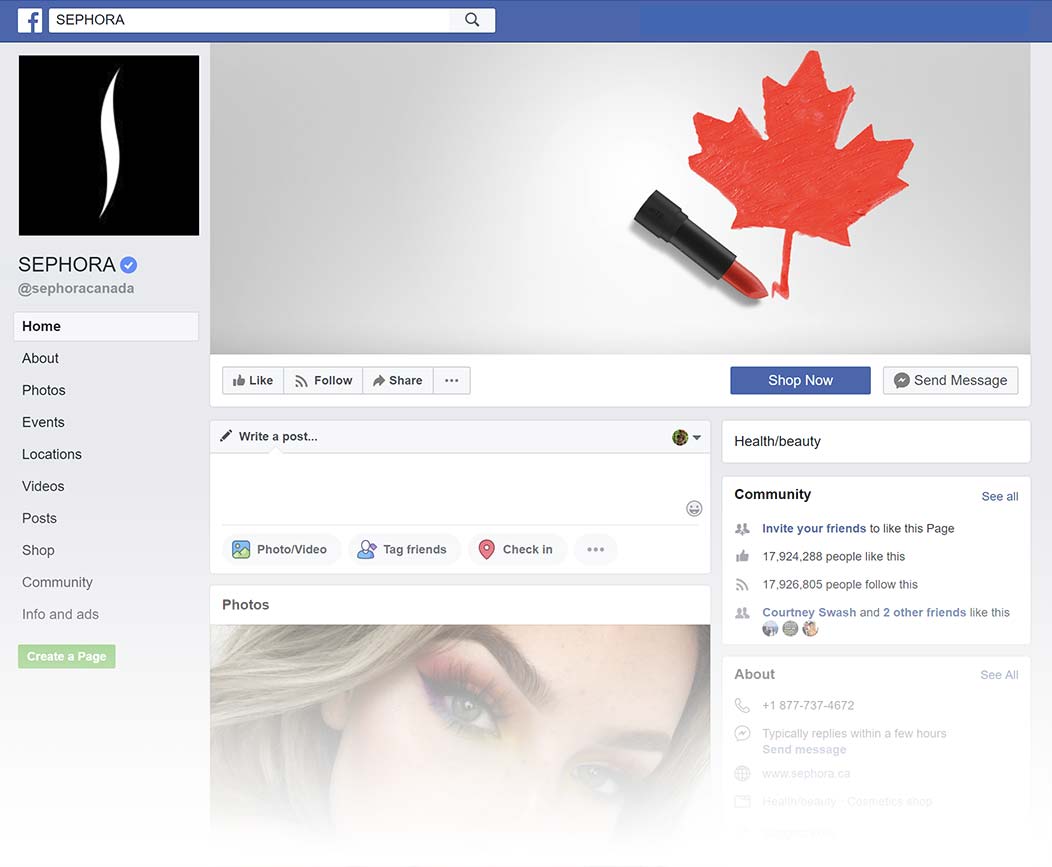Click the friends icon beside Invite your friends
1052x867 pixels.
742,529
